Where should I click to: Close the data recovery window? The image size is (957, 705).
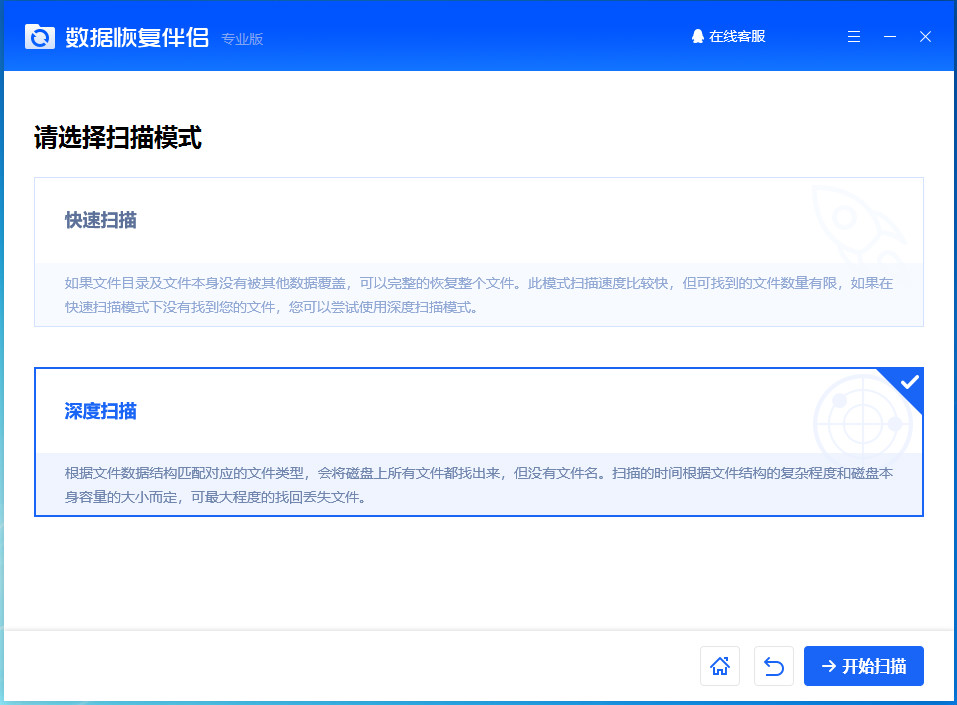(925, 37)
